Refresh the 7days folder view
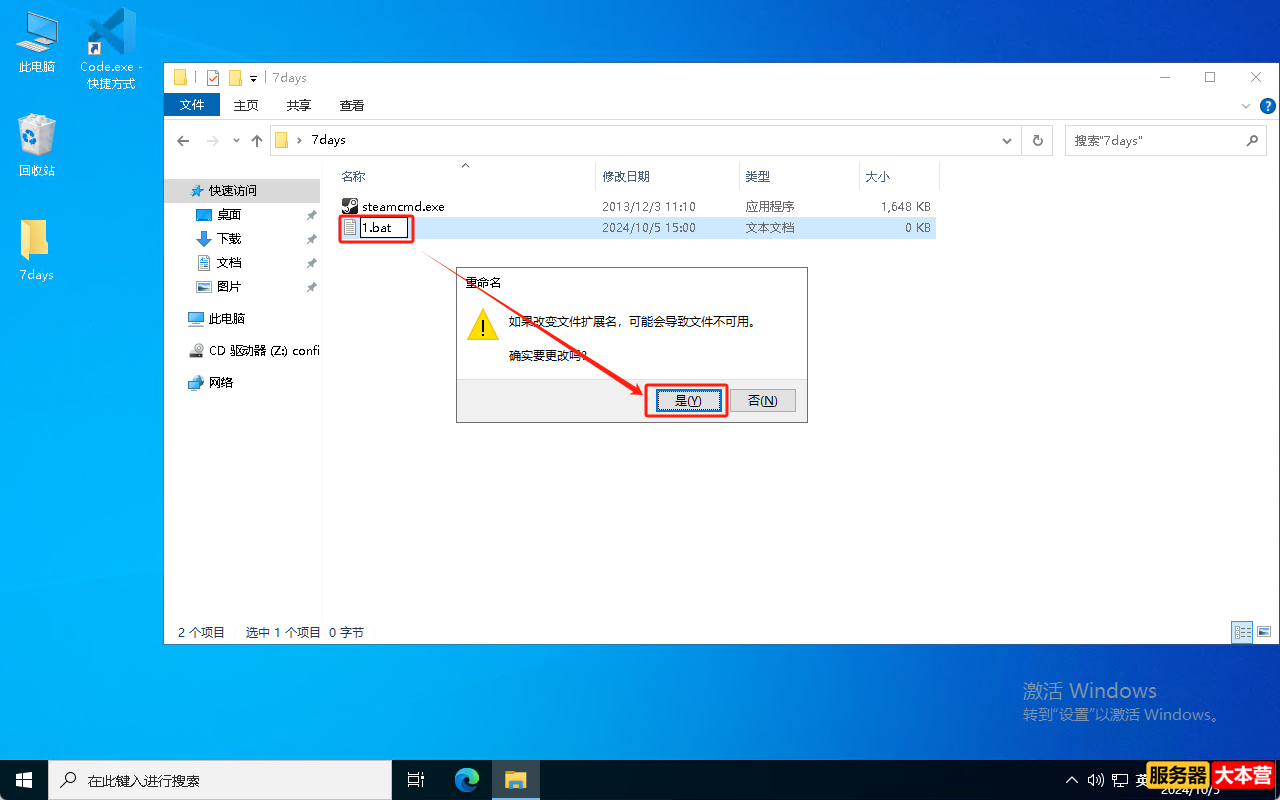Screen dimensions: 1280x800 pos(1038,141)
